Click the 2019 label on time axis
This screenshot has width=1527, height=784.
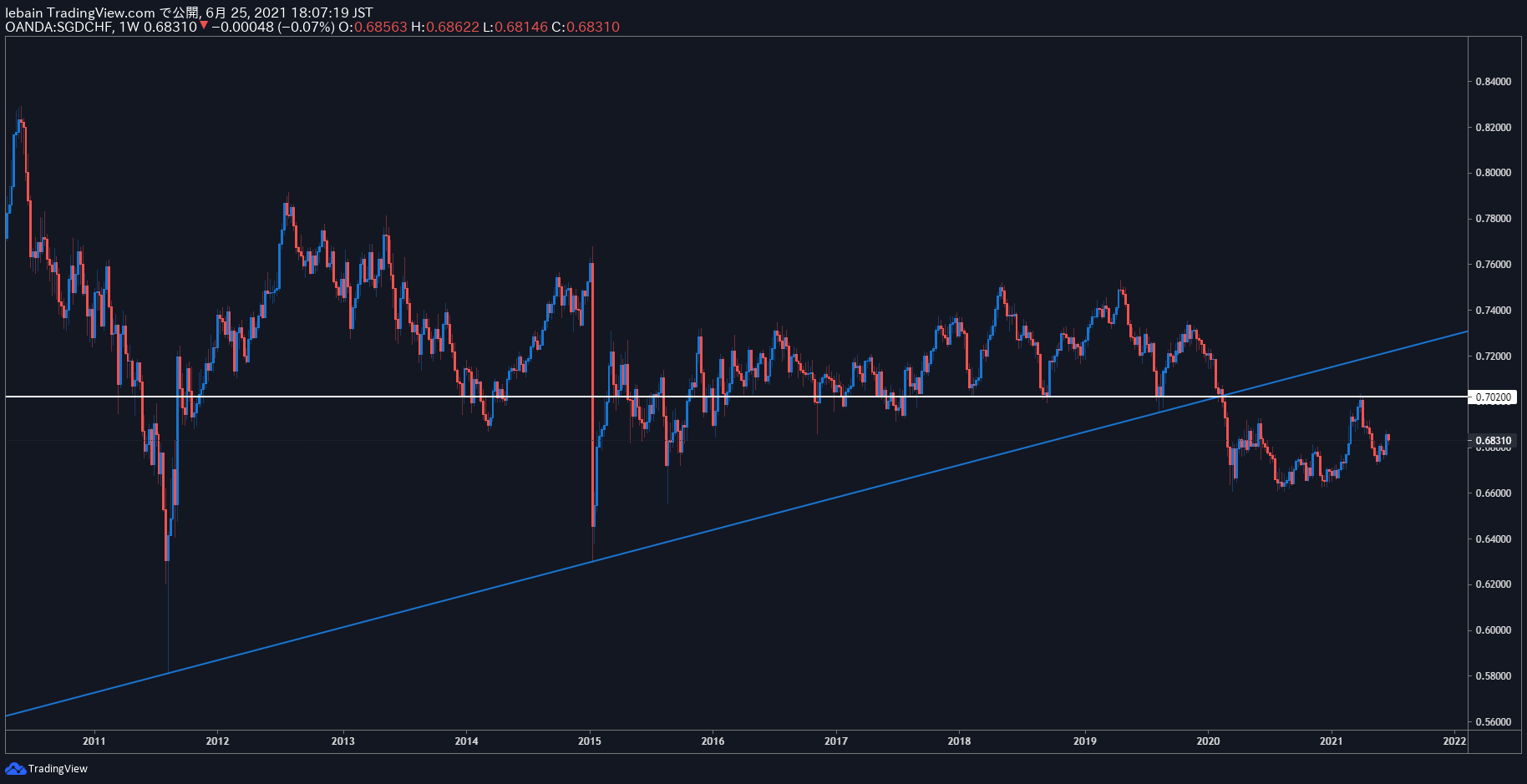pos(1084,741)
